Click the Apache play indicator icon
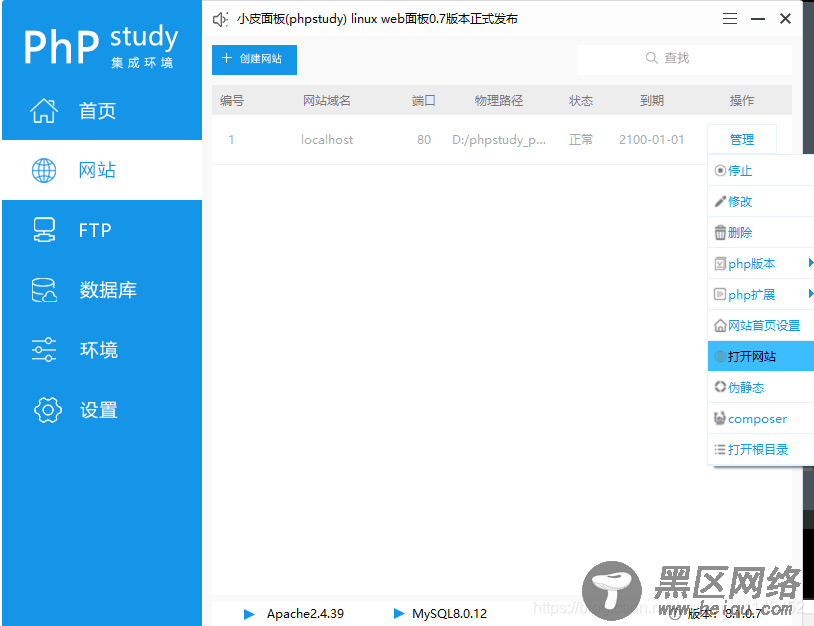 [249, 614]
